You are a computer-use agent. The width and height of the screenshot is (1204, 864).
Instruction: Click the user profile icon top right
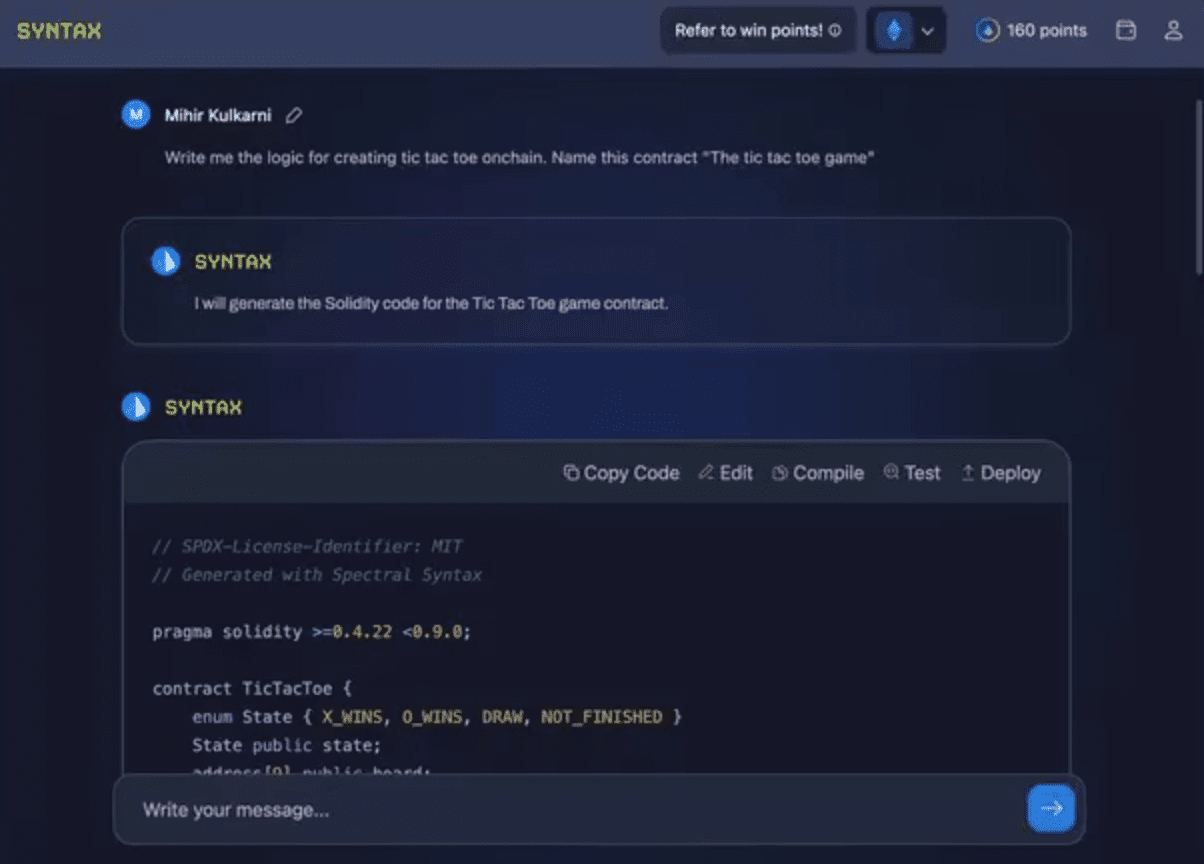pyautogui.click(x=1172, y=30)
